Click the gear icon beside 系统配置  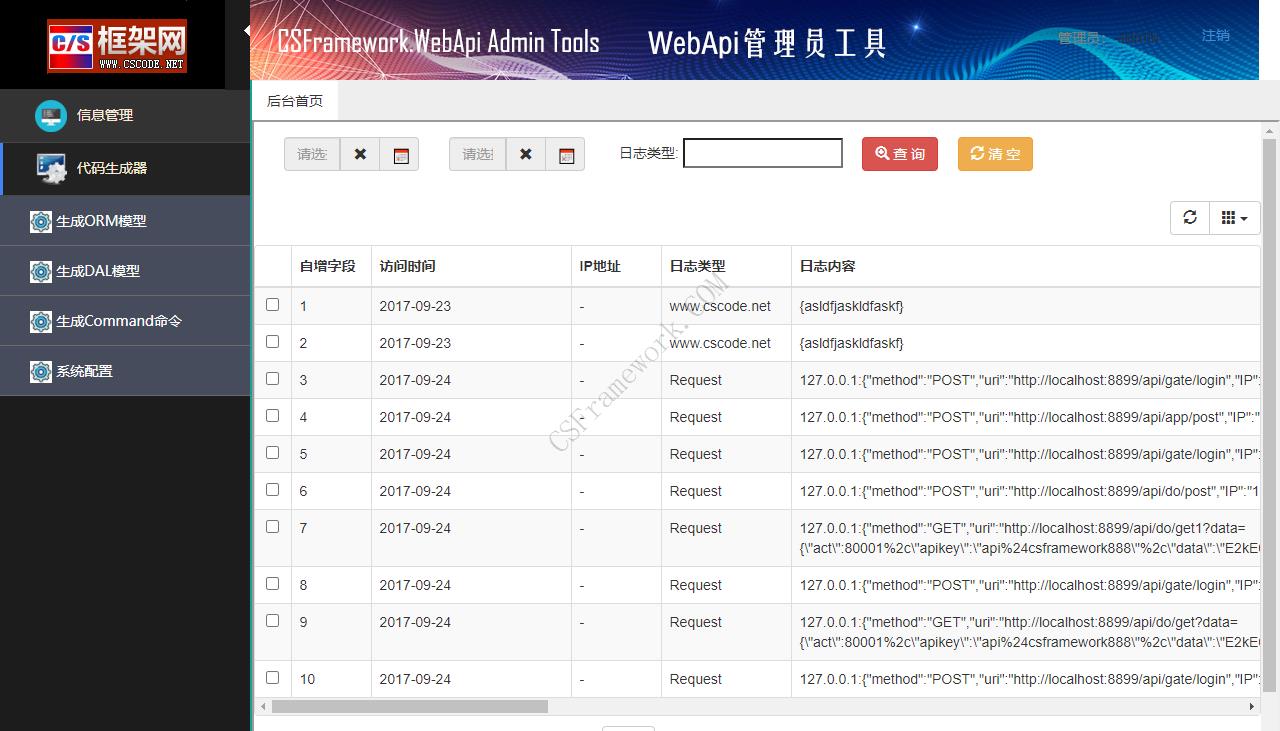(41, 371)
